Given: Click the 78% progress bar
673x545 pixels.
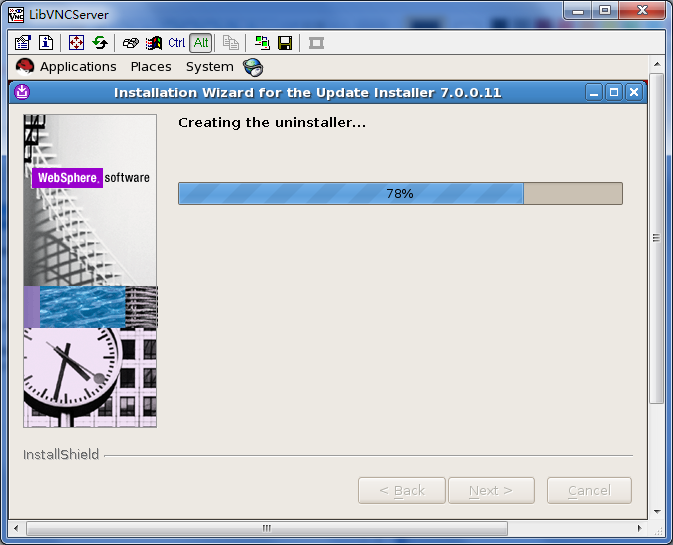Looking at the screenshot, I should tap(400, 194).
